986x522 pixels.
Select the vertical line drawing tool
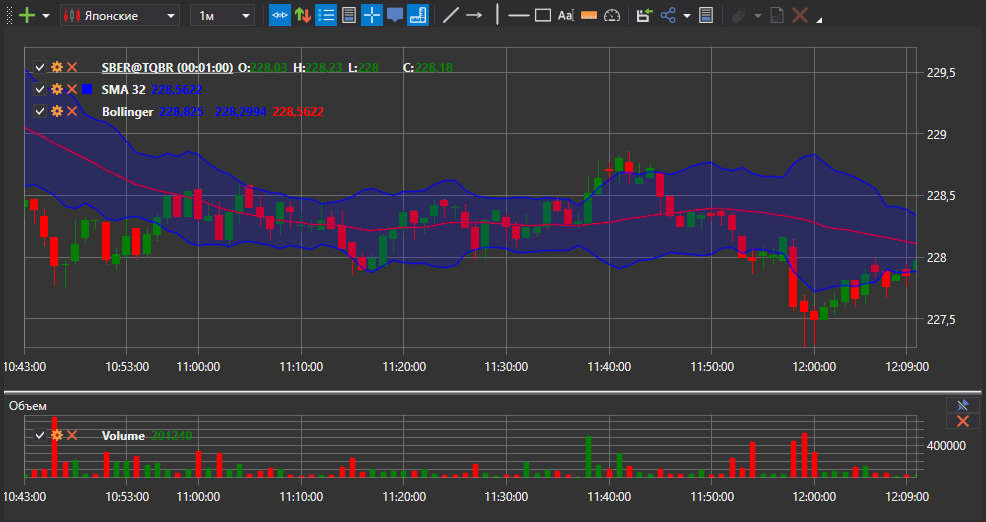497,15
